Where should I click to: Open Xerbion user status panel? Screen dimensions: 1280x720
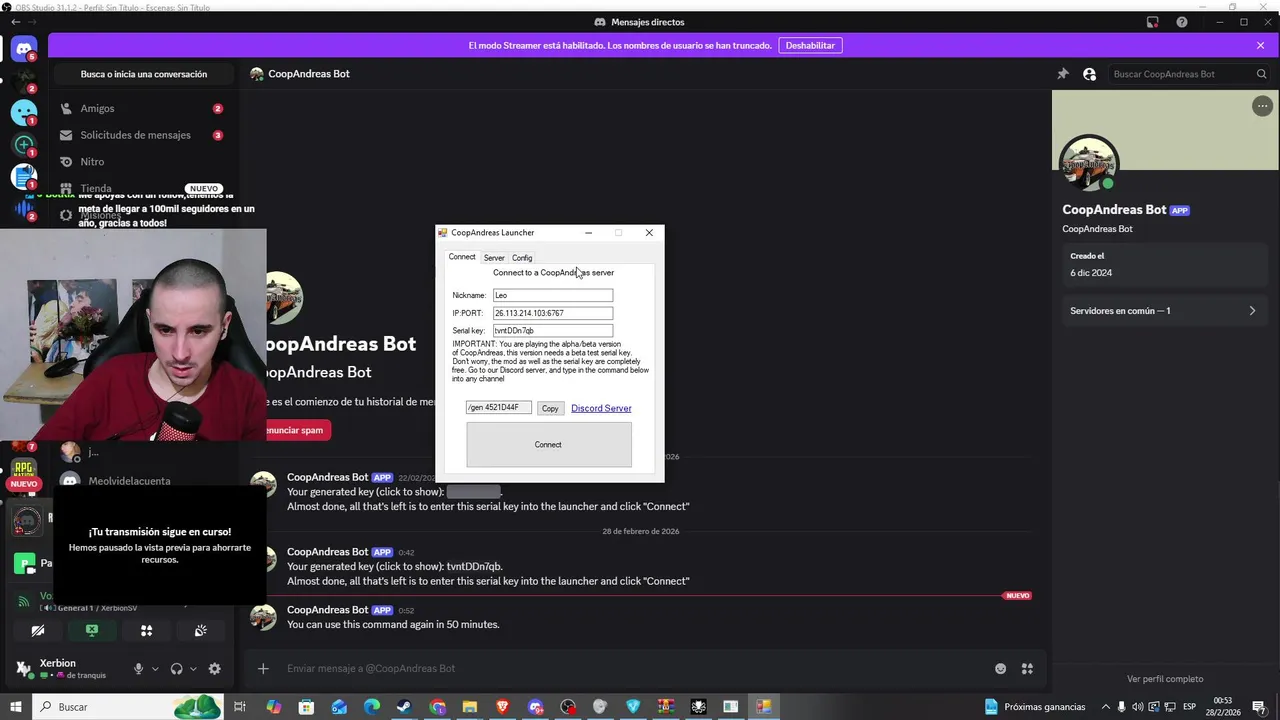(x=66, y=668)
